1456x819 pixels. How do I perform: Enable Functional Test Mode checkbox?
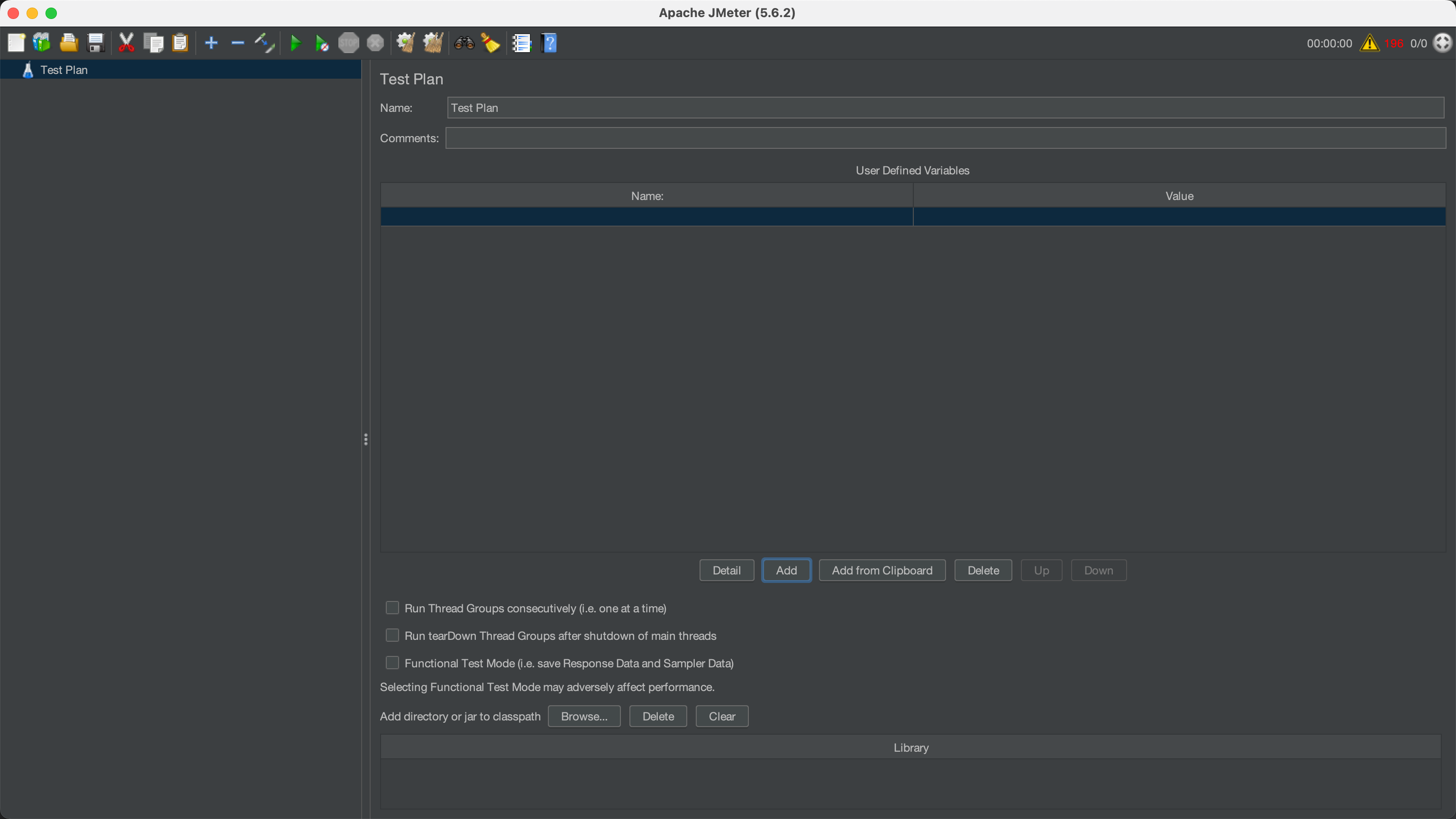pyautogui.click(x=392, y=663)
